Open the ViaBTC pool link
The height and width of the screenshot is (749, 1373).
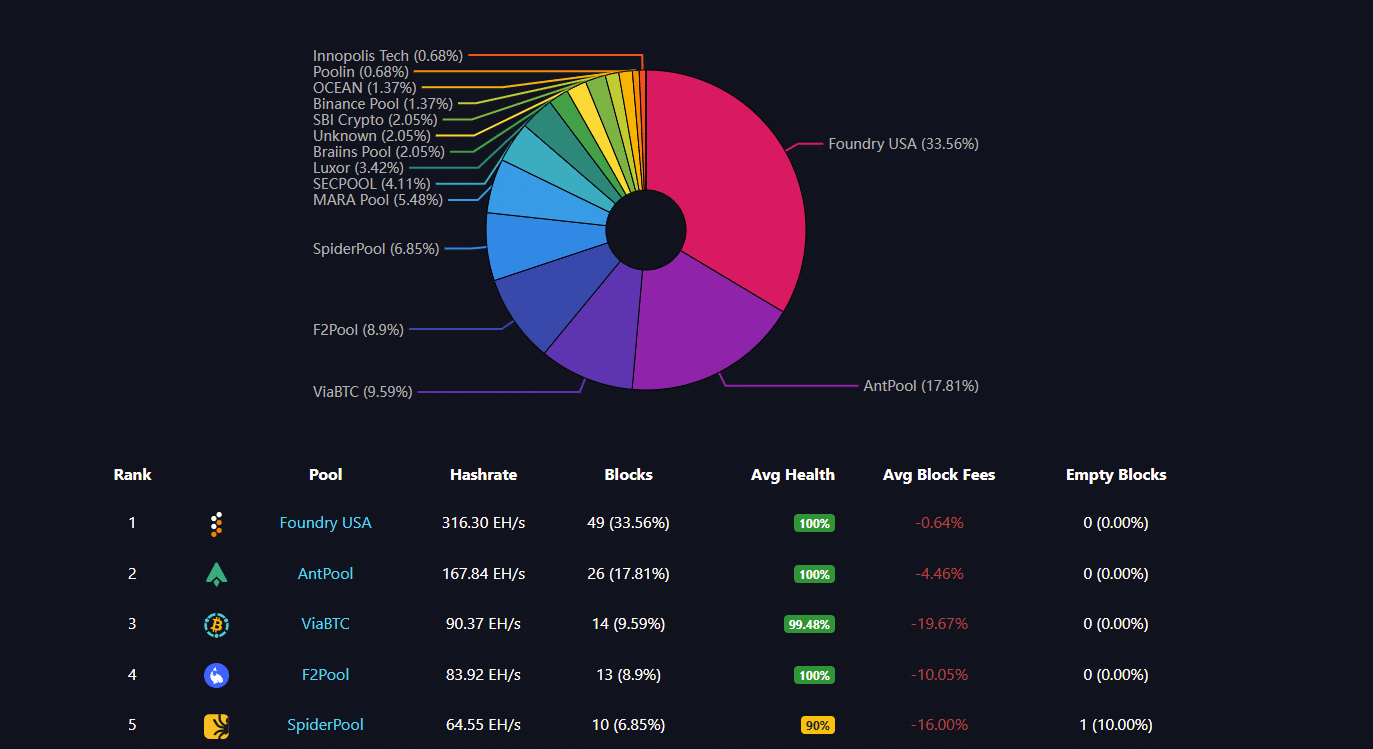point(325,624)
